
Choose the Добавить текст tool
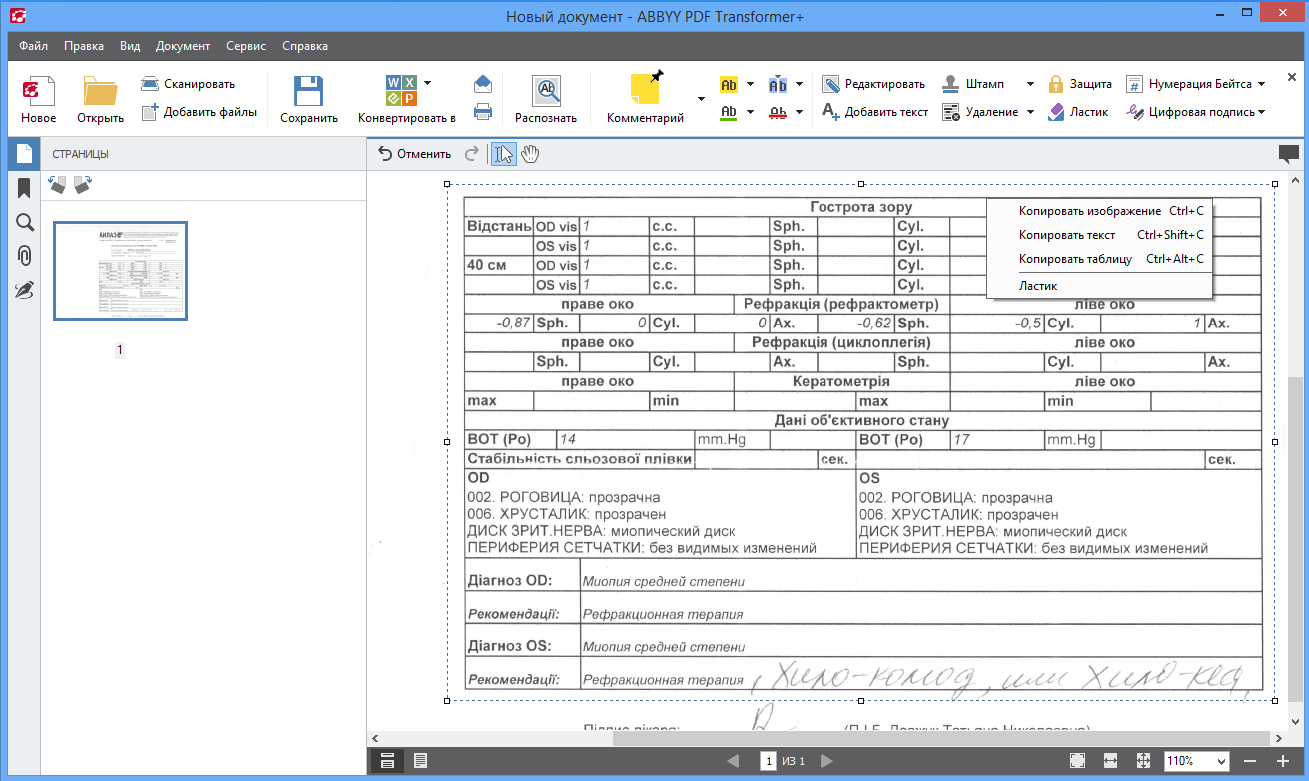click(x=875, y=112)
